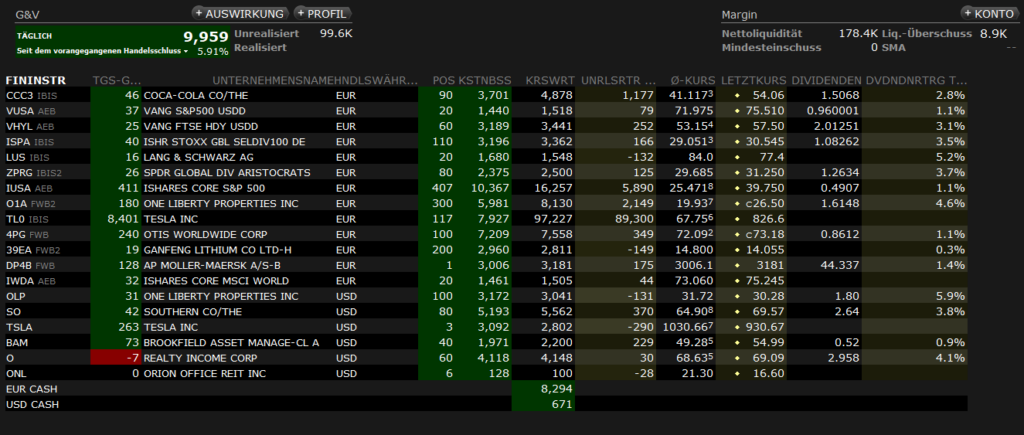
Task: Sort by the FININSTR column header
Action: tap(36, 79)
